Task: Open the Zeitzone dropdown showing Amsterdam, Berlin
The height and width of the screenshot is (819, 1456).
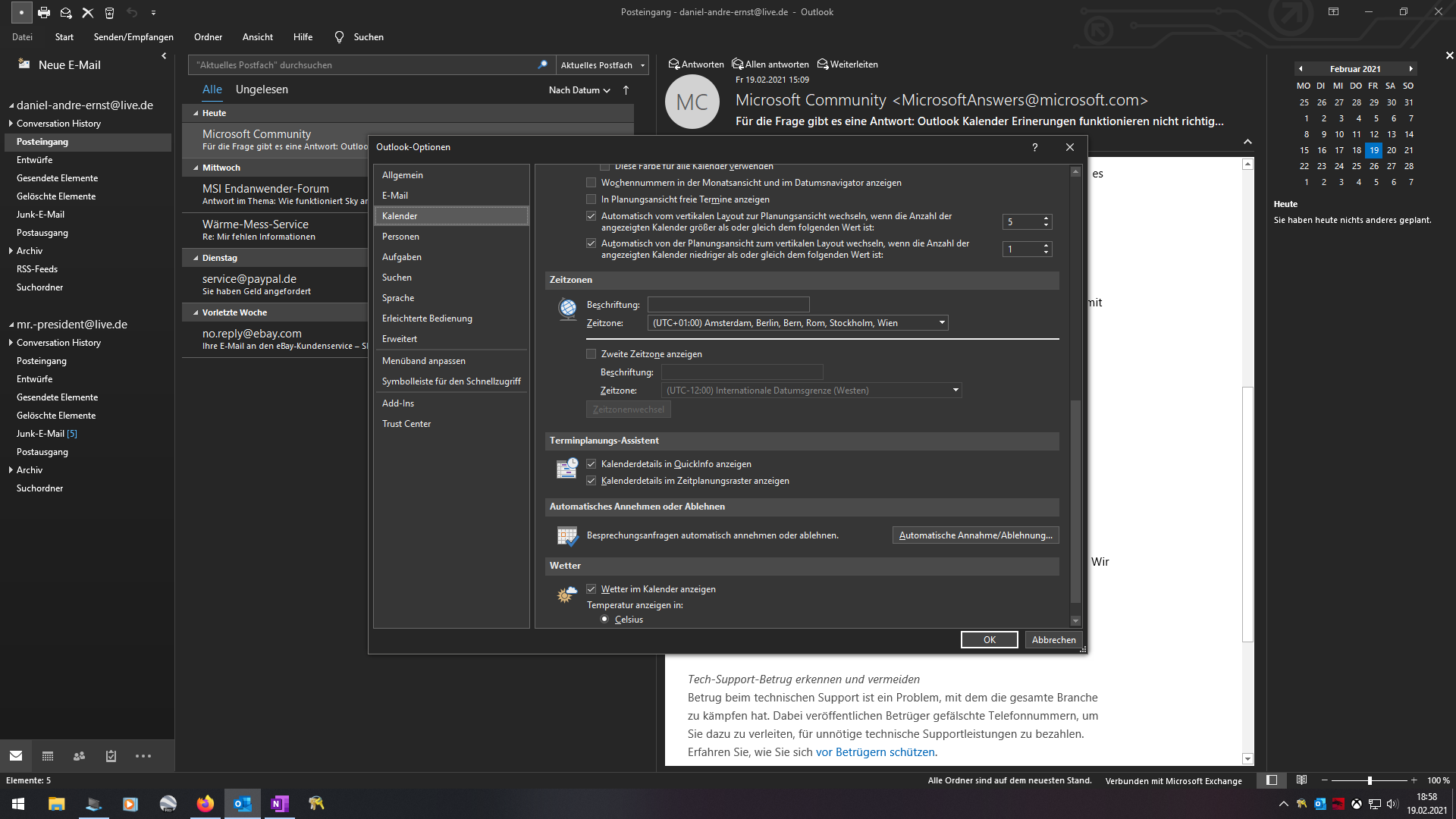Action: [x=798, y=323]
